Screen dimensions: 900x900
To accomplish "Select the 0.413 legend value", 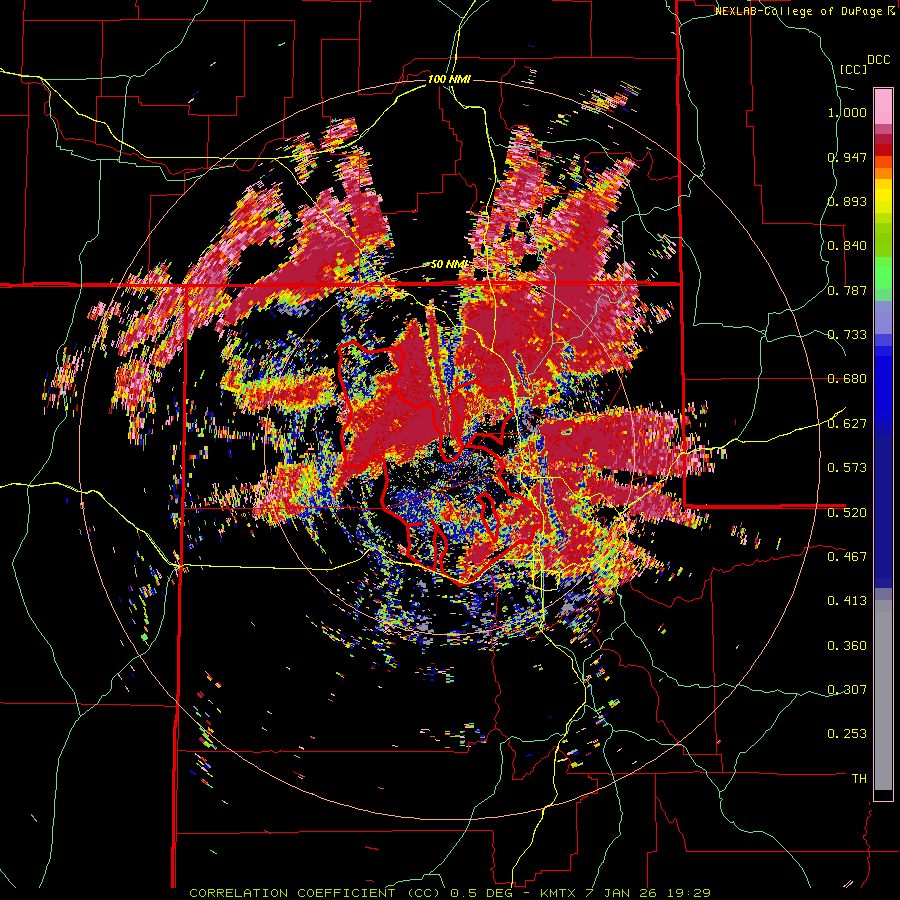I will [847, 601].
